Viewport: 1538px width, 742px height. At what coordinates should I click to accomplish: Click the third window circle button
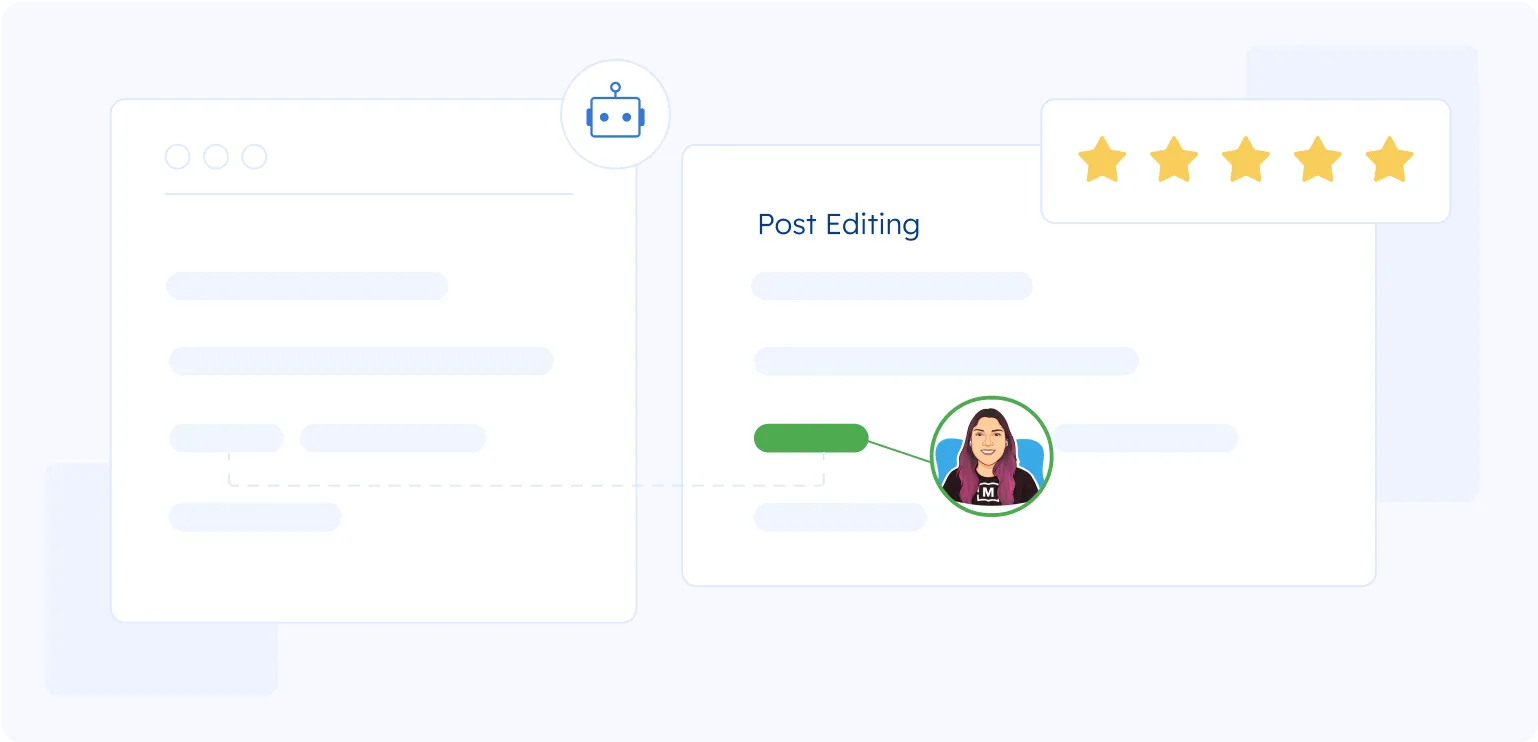click(255, 157)
